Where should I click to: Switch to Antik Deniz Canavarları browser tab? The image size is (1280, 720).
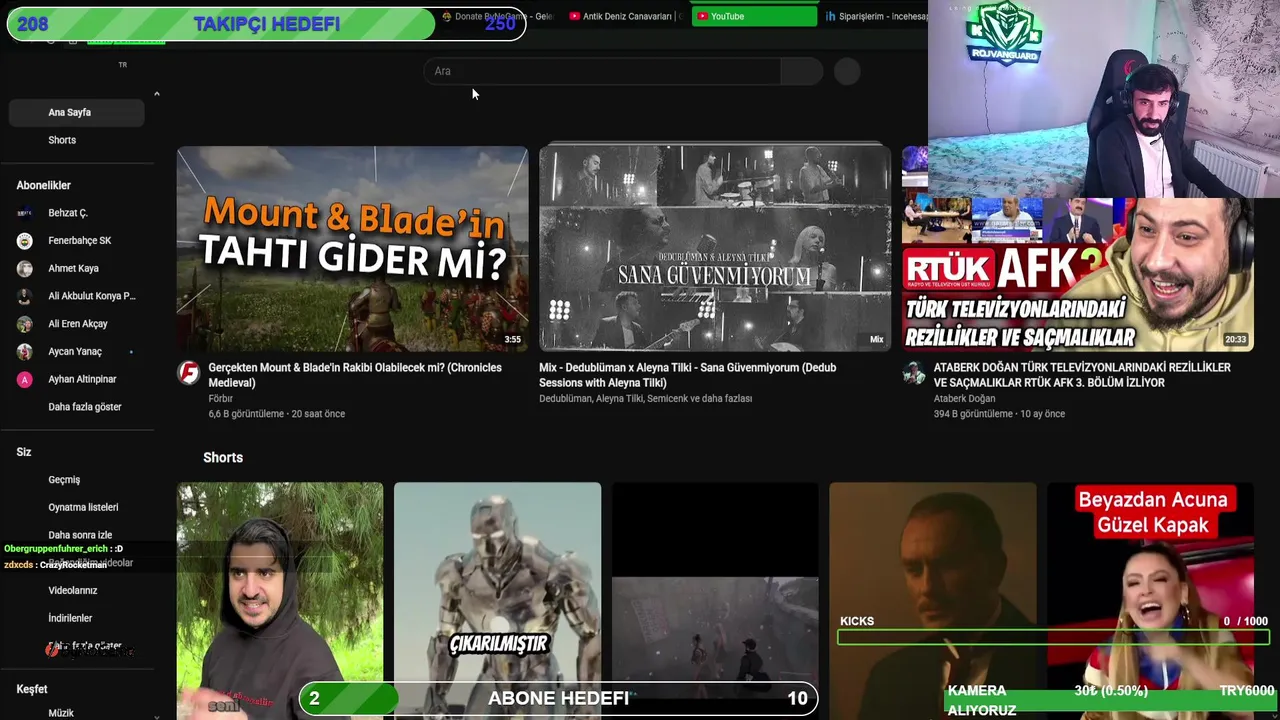click(x=627, y=16)
